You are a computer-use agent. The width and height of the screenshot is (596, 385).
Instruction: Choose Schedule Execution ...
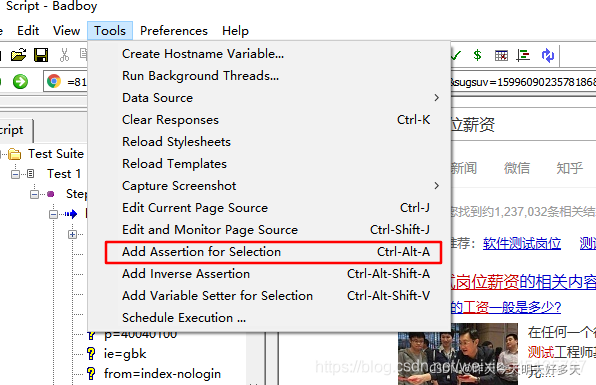[x=269, y=318]
